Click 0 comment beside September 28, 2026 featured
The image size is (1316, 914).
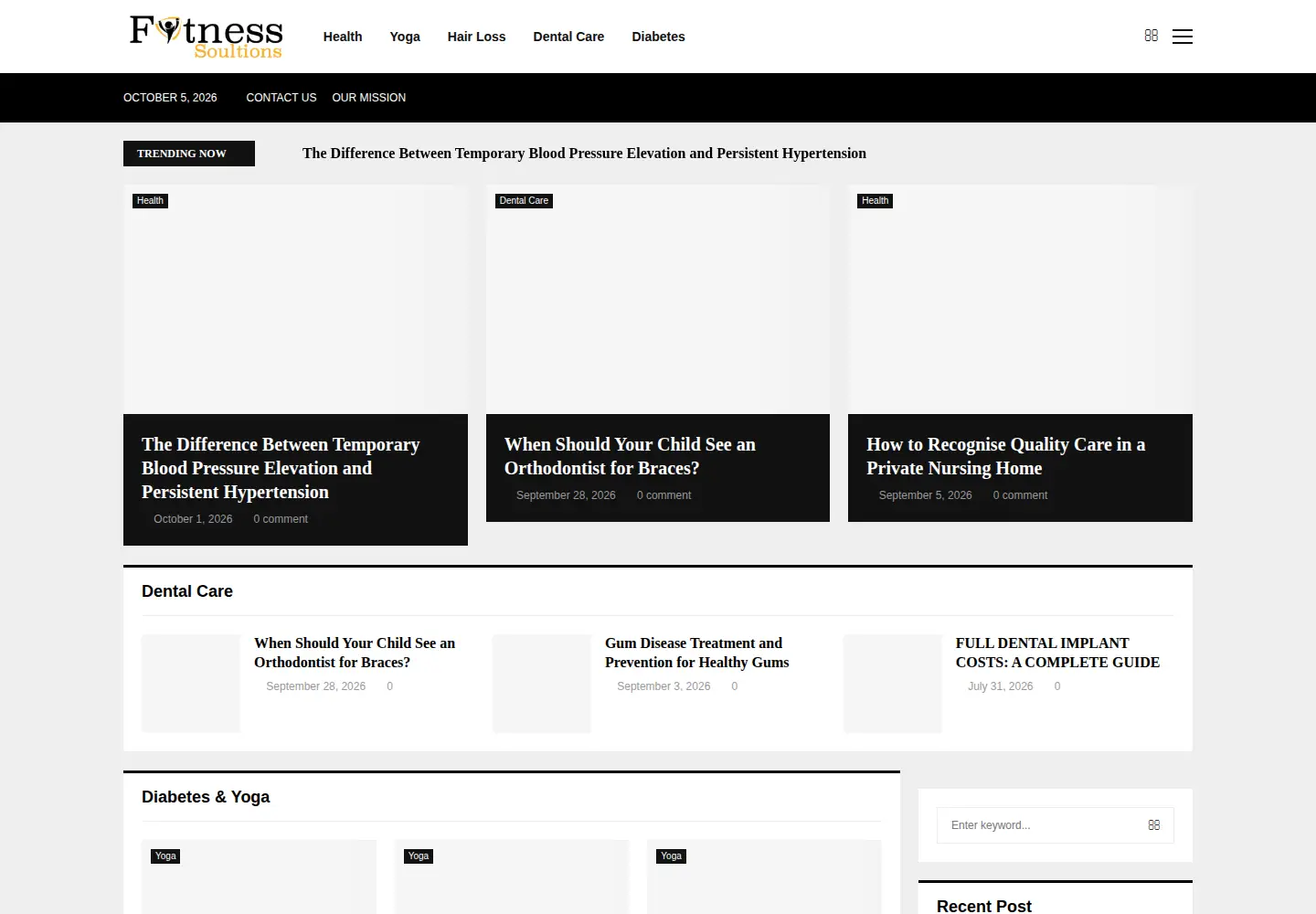[663, 495]
